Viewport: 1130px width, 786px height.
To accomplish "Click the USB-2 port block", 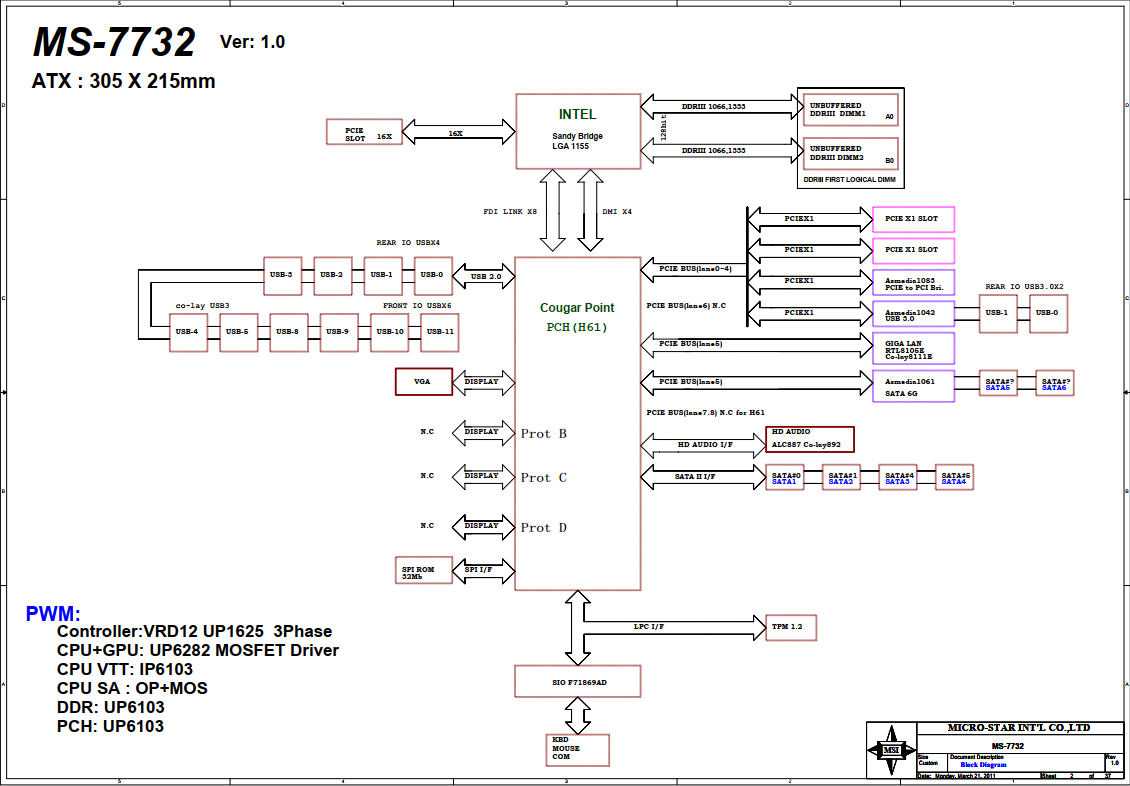I will [332, 275].
